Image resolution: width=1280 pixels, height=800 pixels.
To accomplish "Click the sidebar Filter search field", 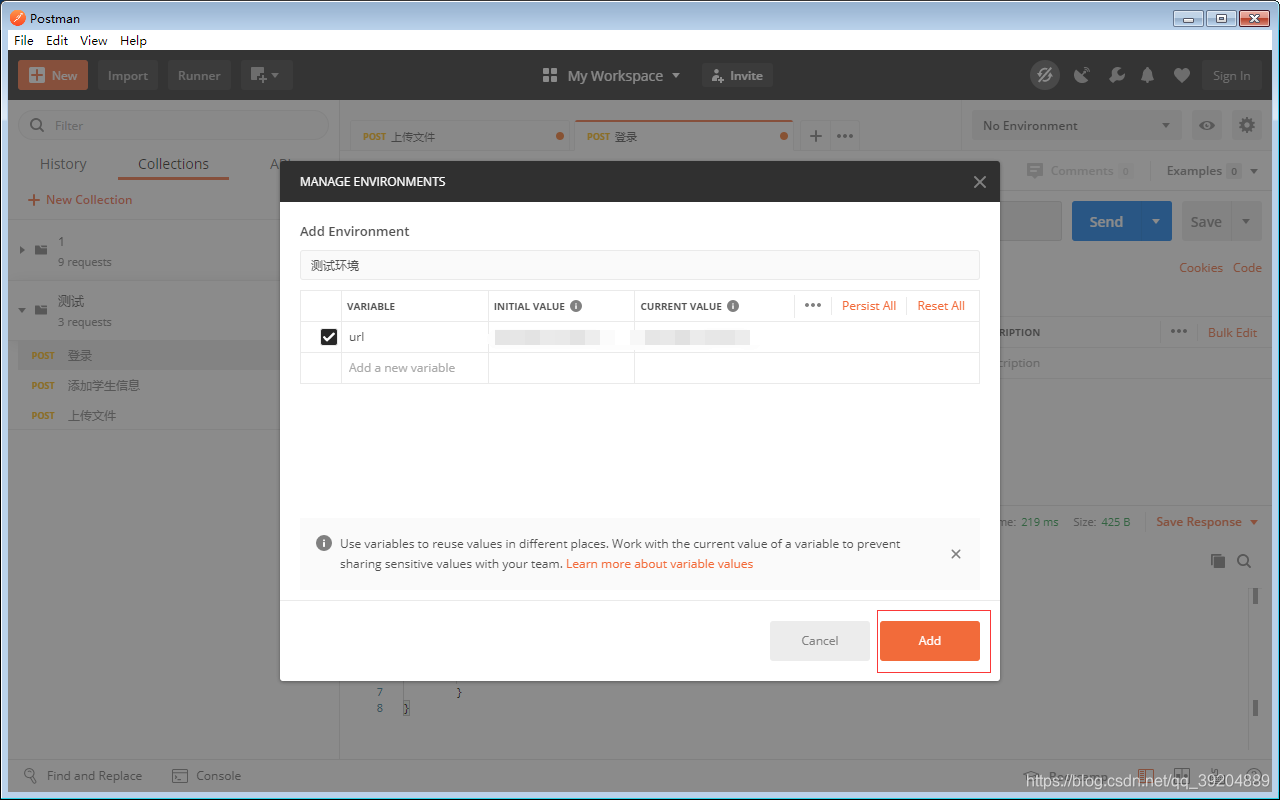I will point(173,125).
